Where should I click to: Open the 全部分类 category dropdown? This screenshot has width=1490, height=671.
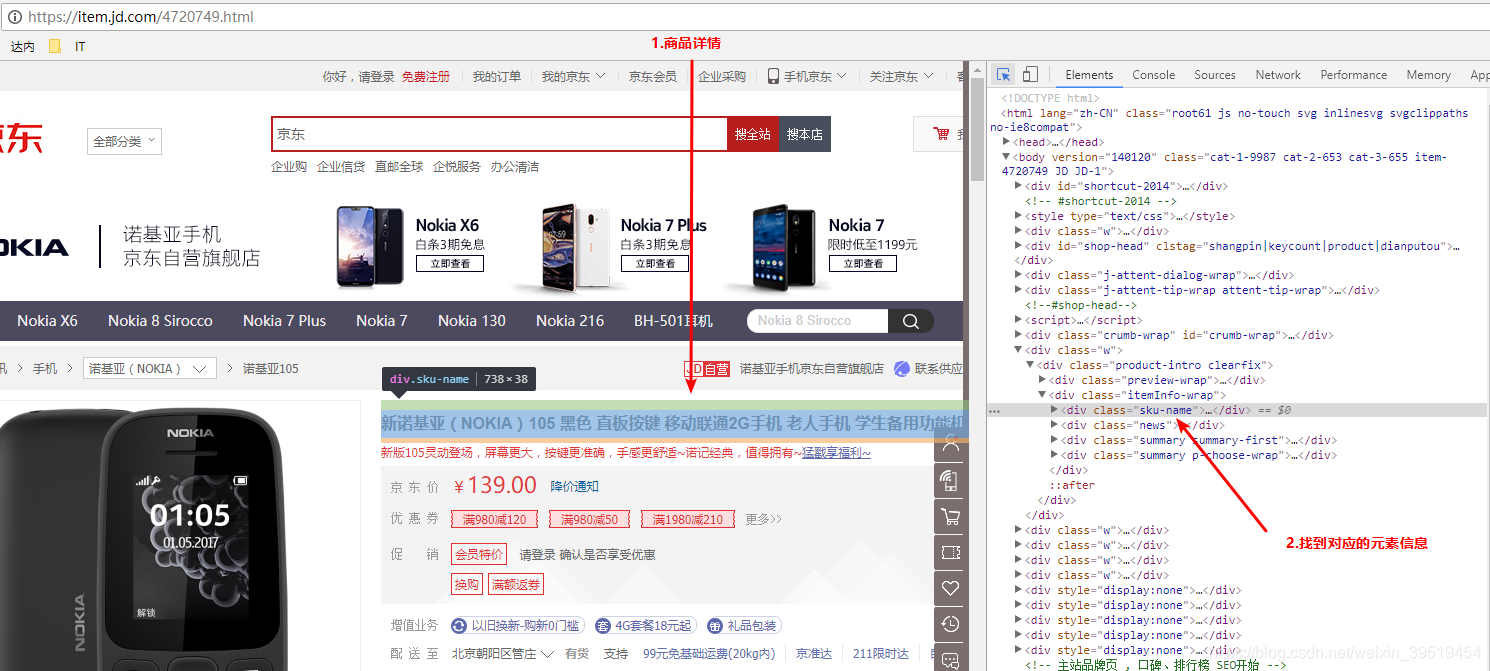(x=124, y=142)
